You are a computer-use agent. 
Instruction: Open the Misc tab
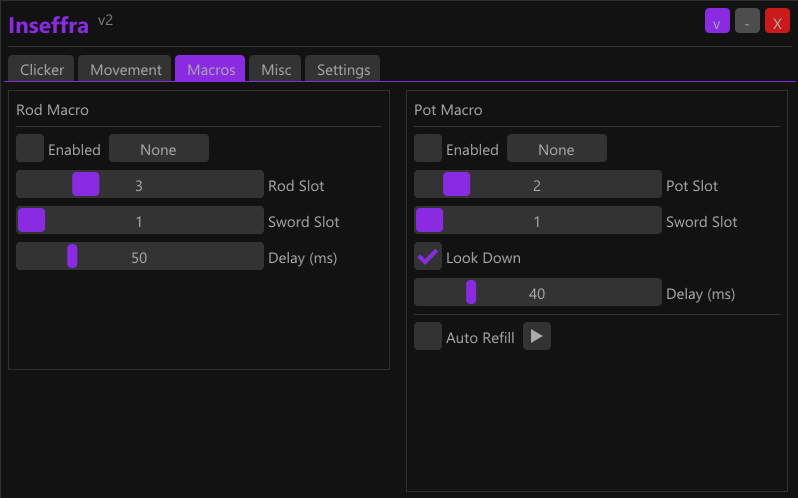[x=276, y=70]
